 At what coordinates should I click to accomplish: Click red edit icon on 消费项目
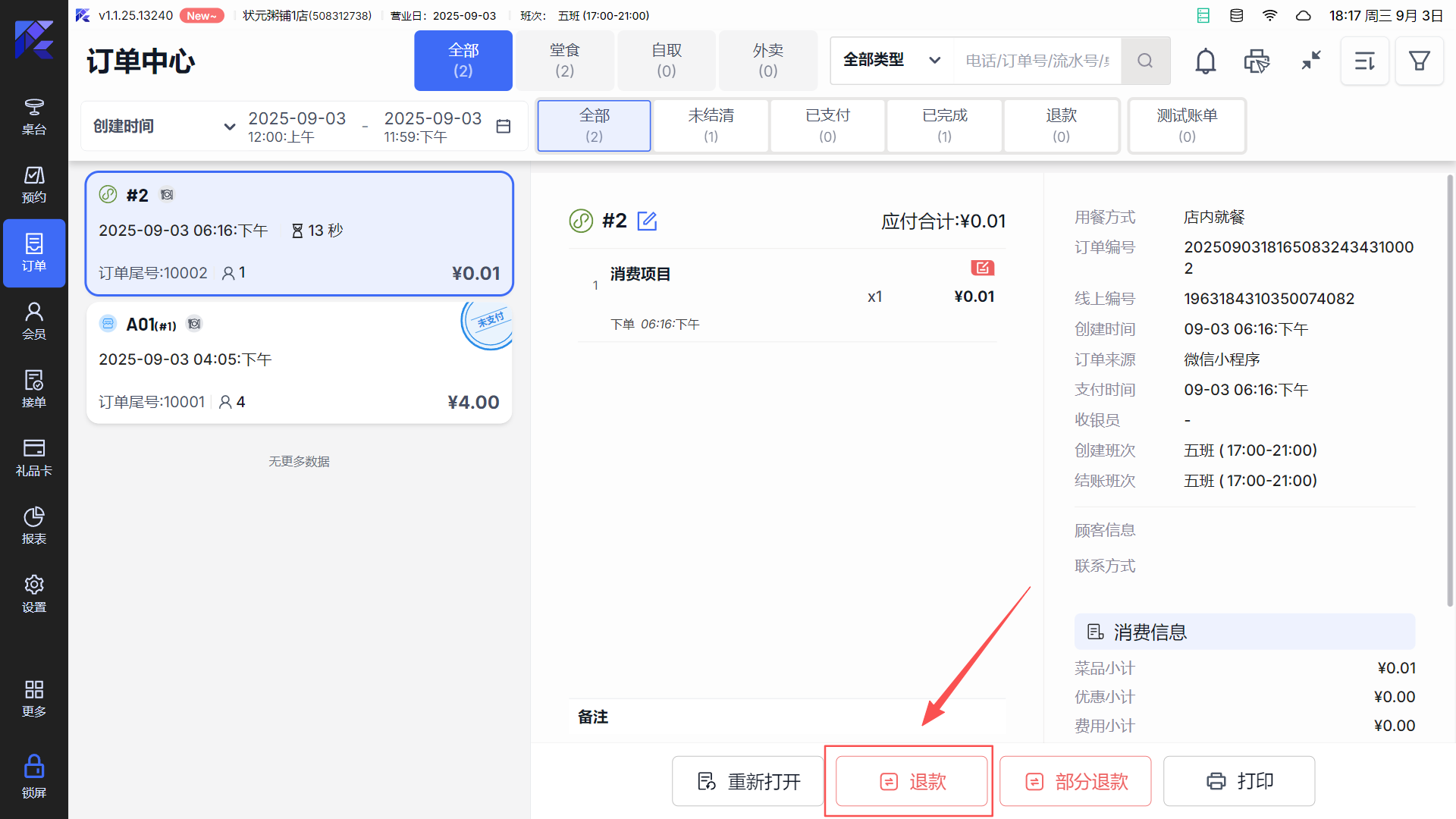[x=982, y=268]
